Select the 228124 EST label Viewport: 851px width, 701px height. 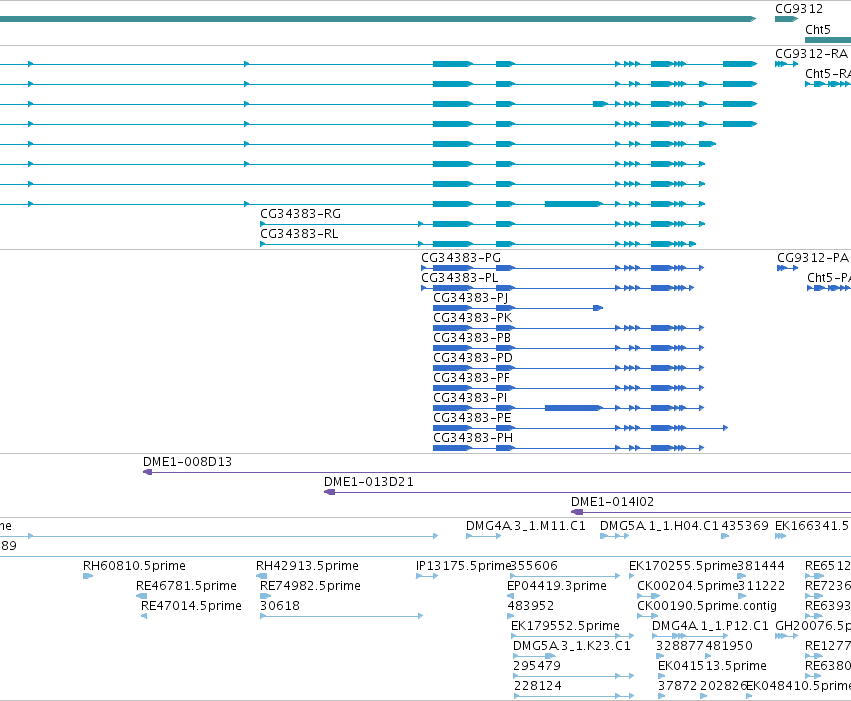[538, 687]
